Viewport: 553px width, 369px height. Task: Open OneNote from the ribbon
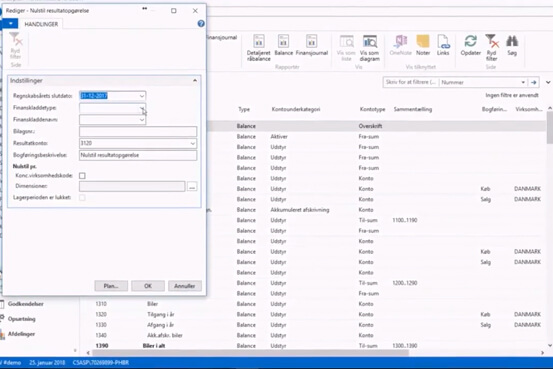[x=401, y=45]
